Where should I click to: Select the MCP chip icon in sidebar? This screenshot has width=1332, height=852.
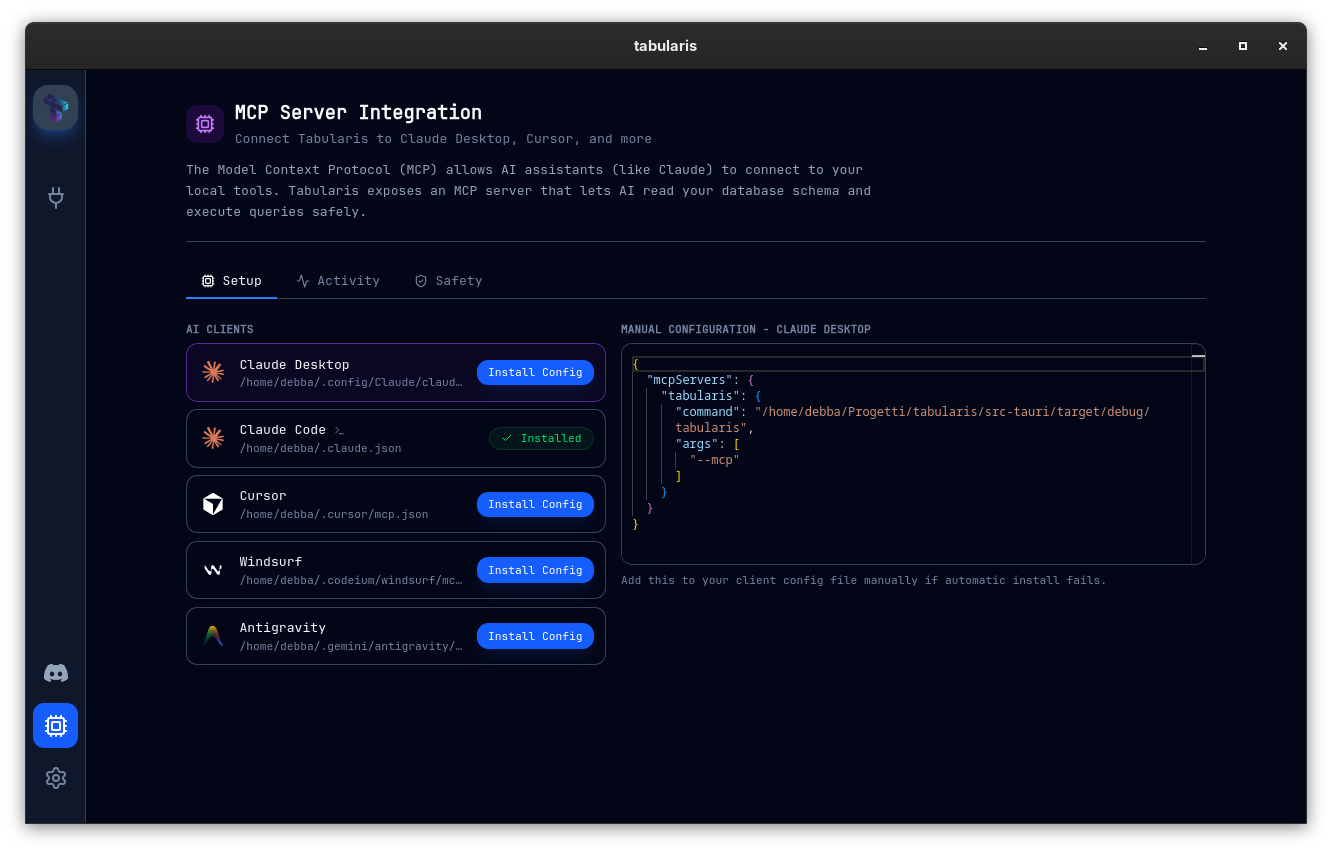(x=55, y=725)
